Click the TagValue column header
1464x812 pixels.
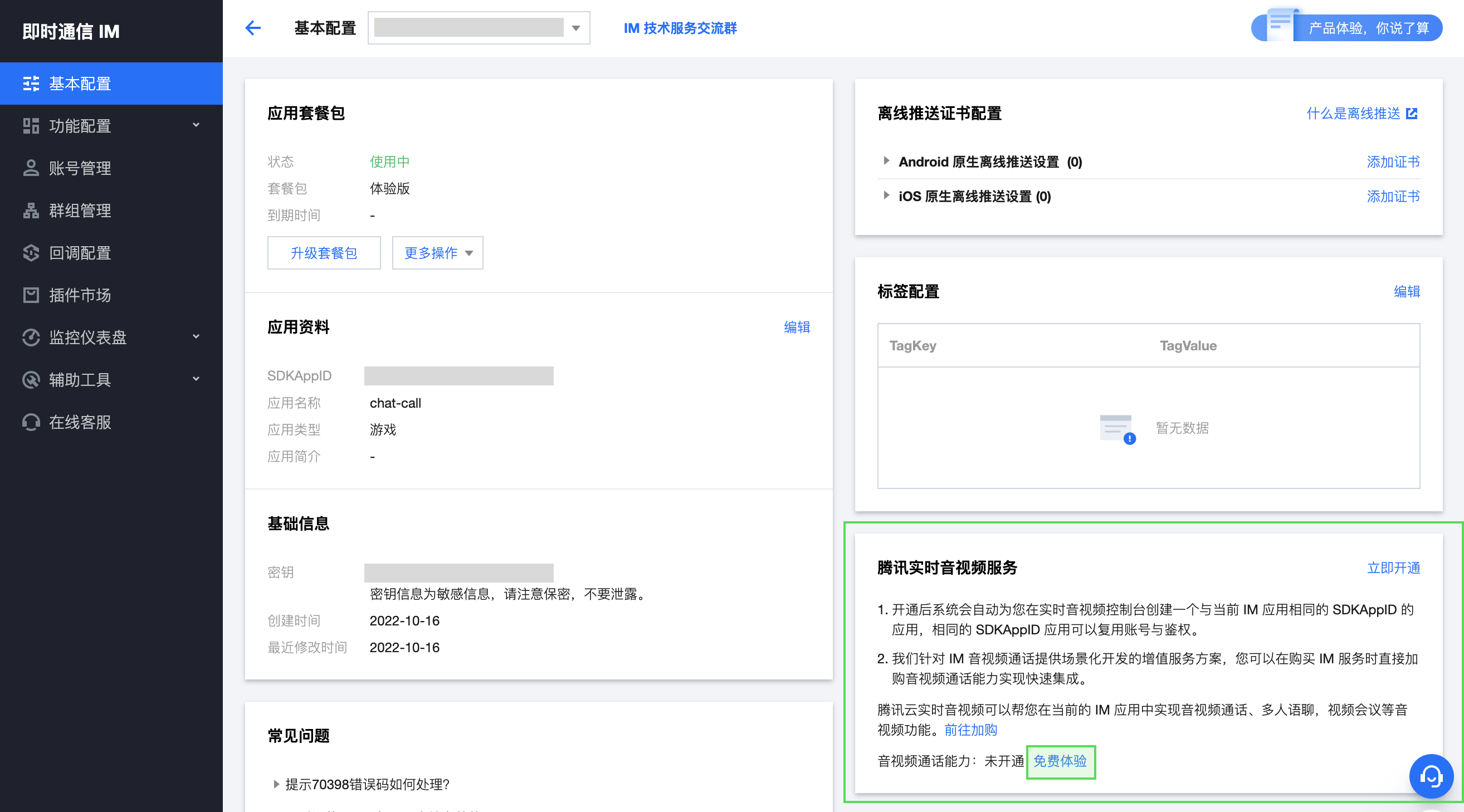coord(1188,345)
